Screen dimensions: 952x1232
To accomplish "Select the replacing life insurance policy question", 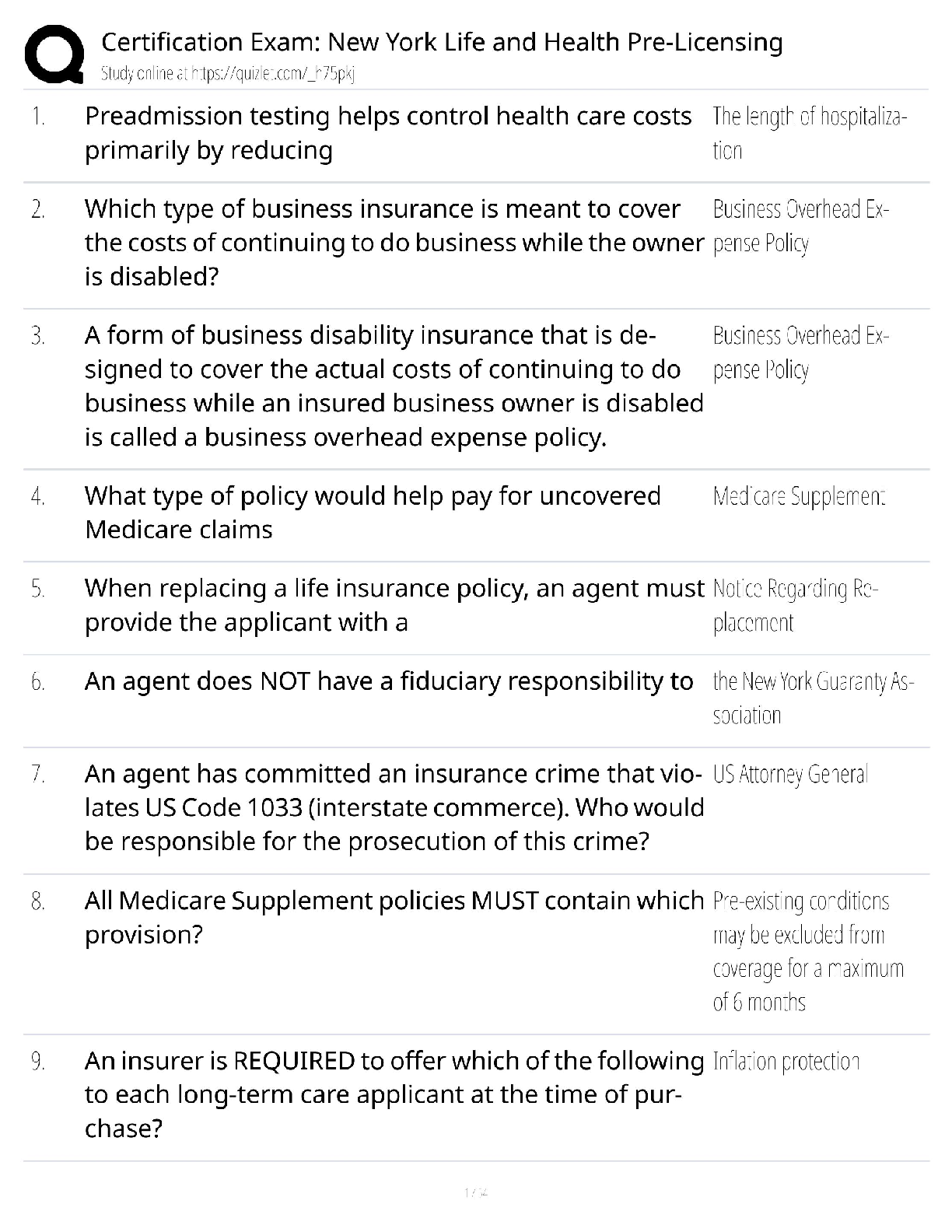I will coord(393,605).
